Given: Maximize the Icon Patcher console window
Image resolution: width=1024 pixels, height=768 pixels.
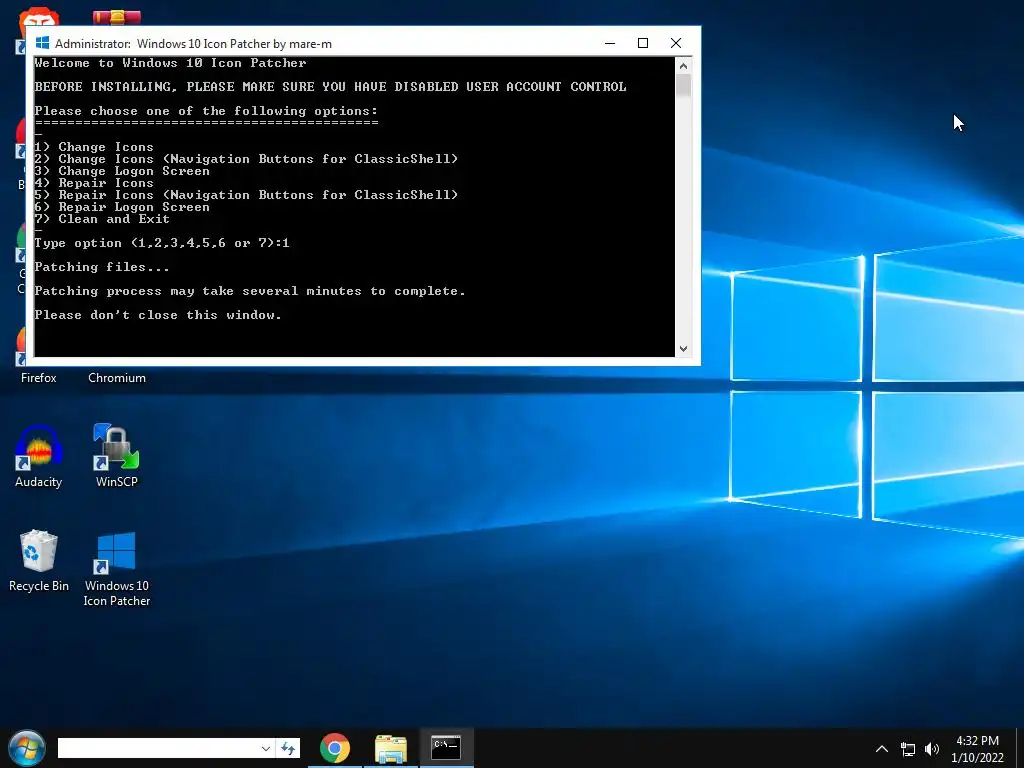Looking at the screenshot, I should pyautogui.click(x=643, y=43).
